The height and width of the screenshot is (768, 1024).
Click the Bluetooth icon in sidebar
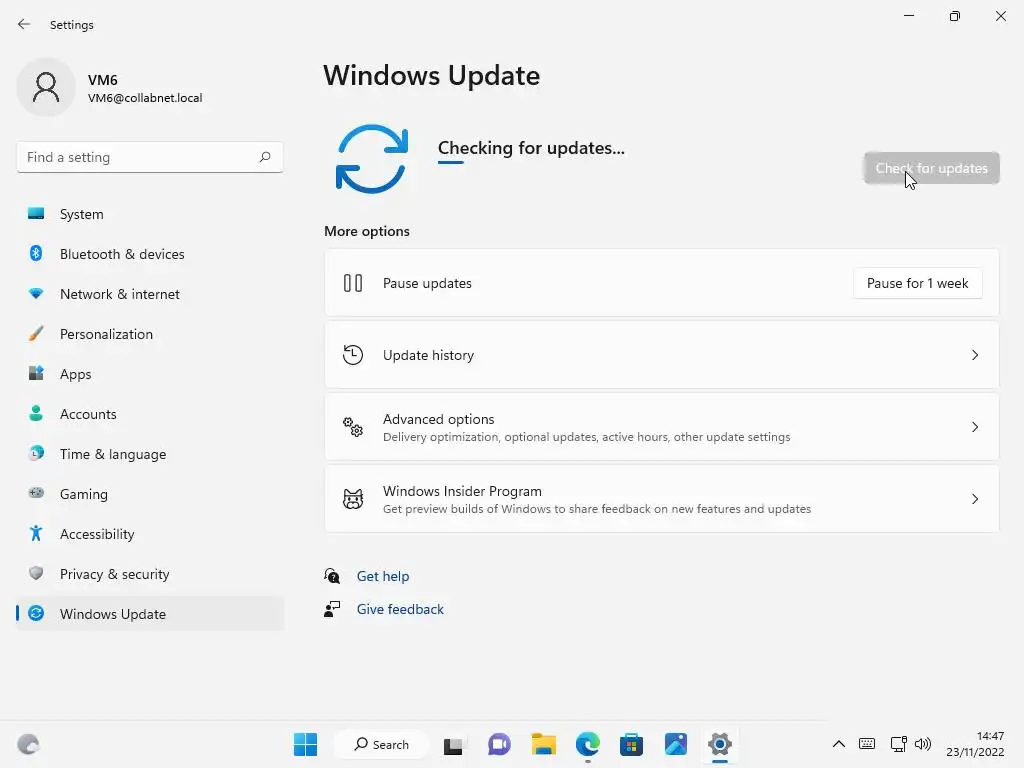[x=36, y=253]
